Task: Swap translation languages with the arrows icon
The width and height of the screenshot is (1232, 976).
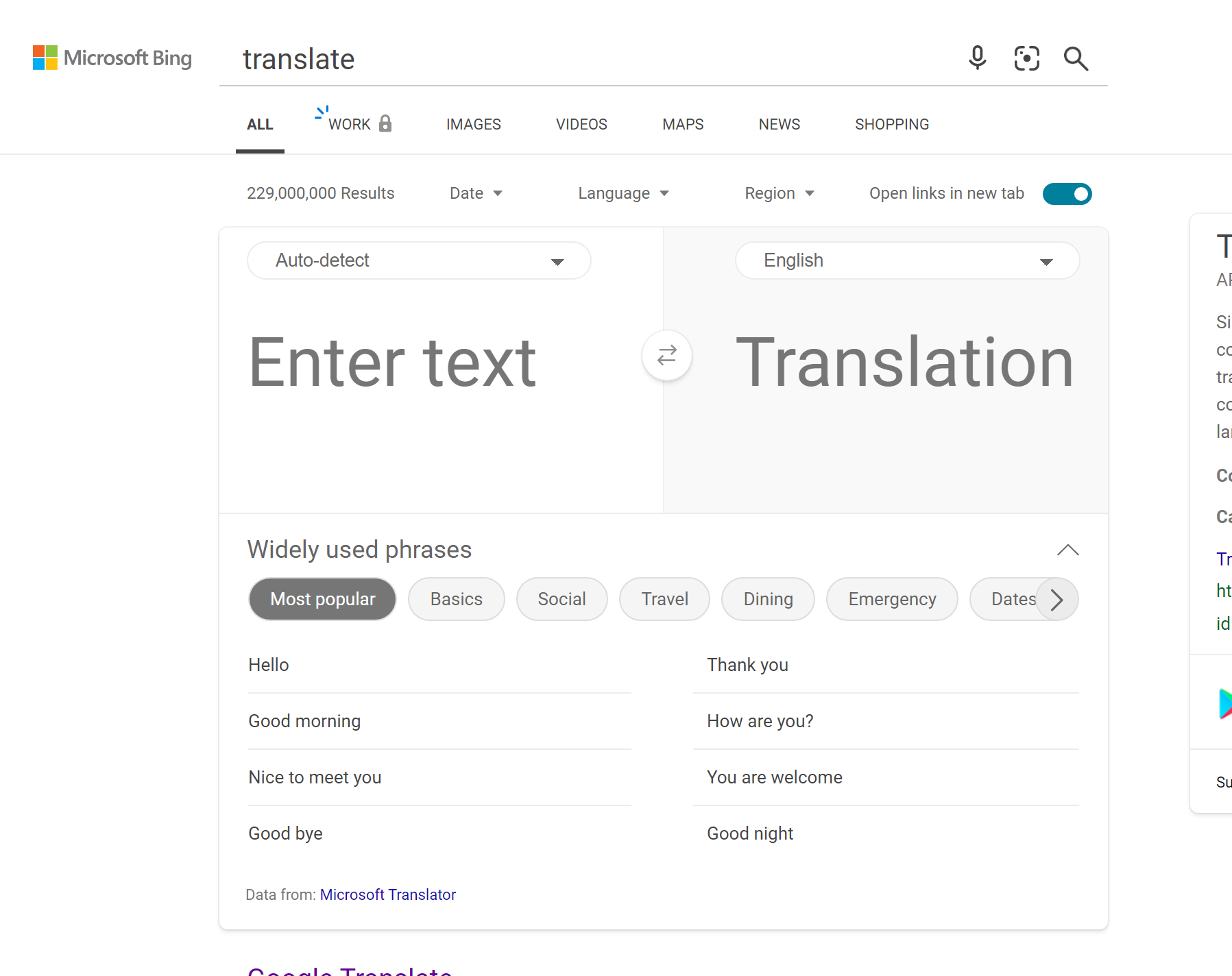Action: 666,355
